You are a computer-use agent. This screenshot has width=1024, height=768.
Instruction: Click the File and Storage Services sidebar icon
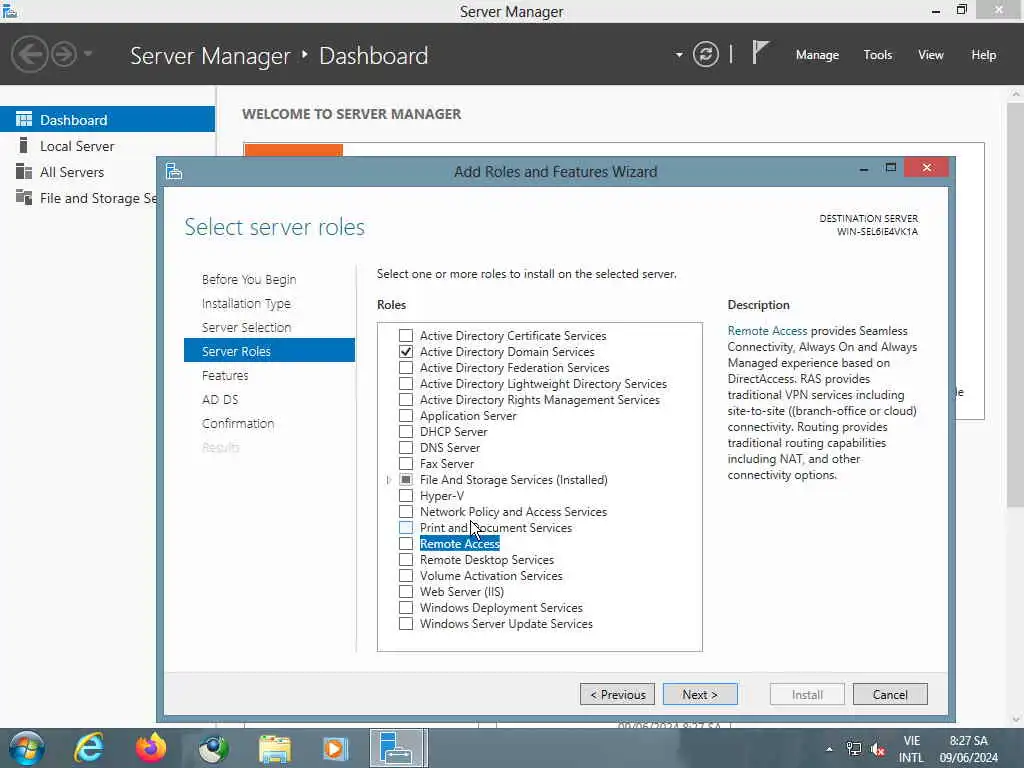(x=24, y=197)
